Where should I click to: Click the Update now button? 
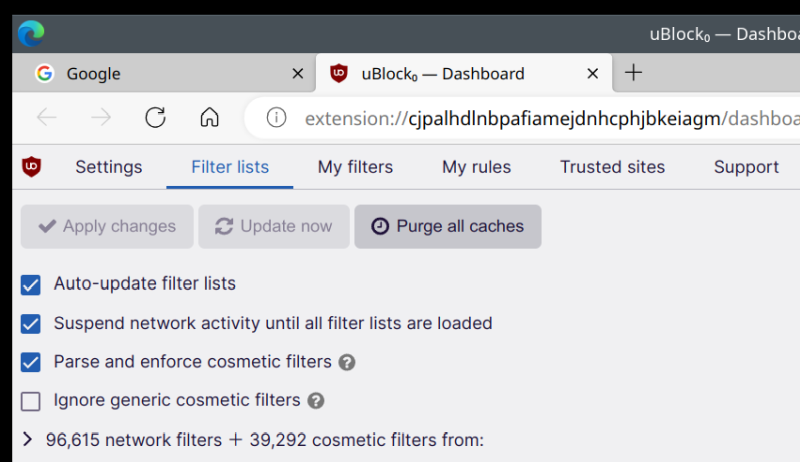[274, 226]
